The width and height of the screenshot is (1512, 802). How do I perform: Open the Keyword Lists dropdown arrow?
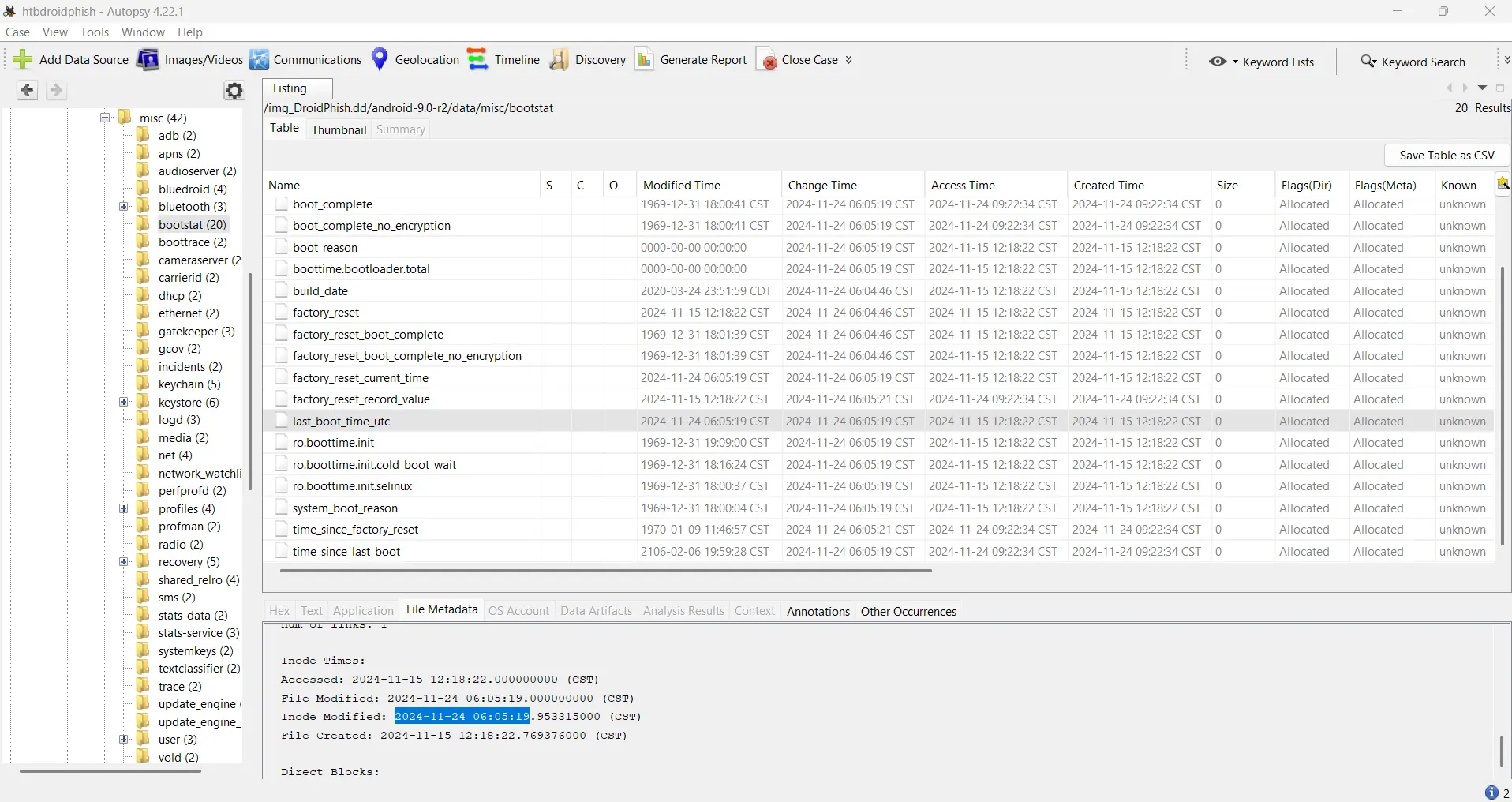(1235, 62)
